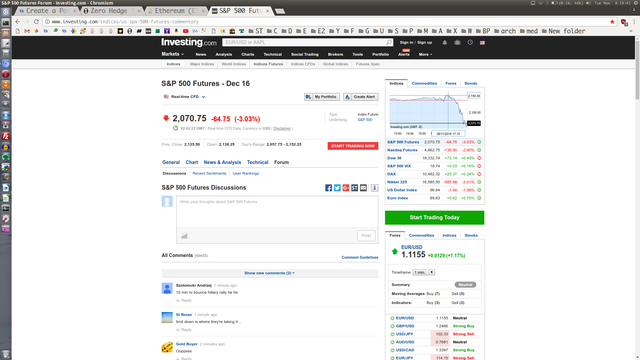Open the Timeframe 1 min dropdown
640x360 pixels.
[x=423, y=272]
